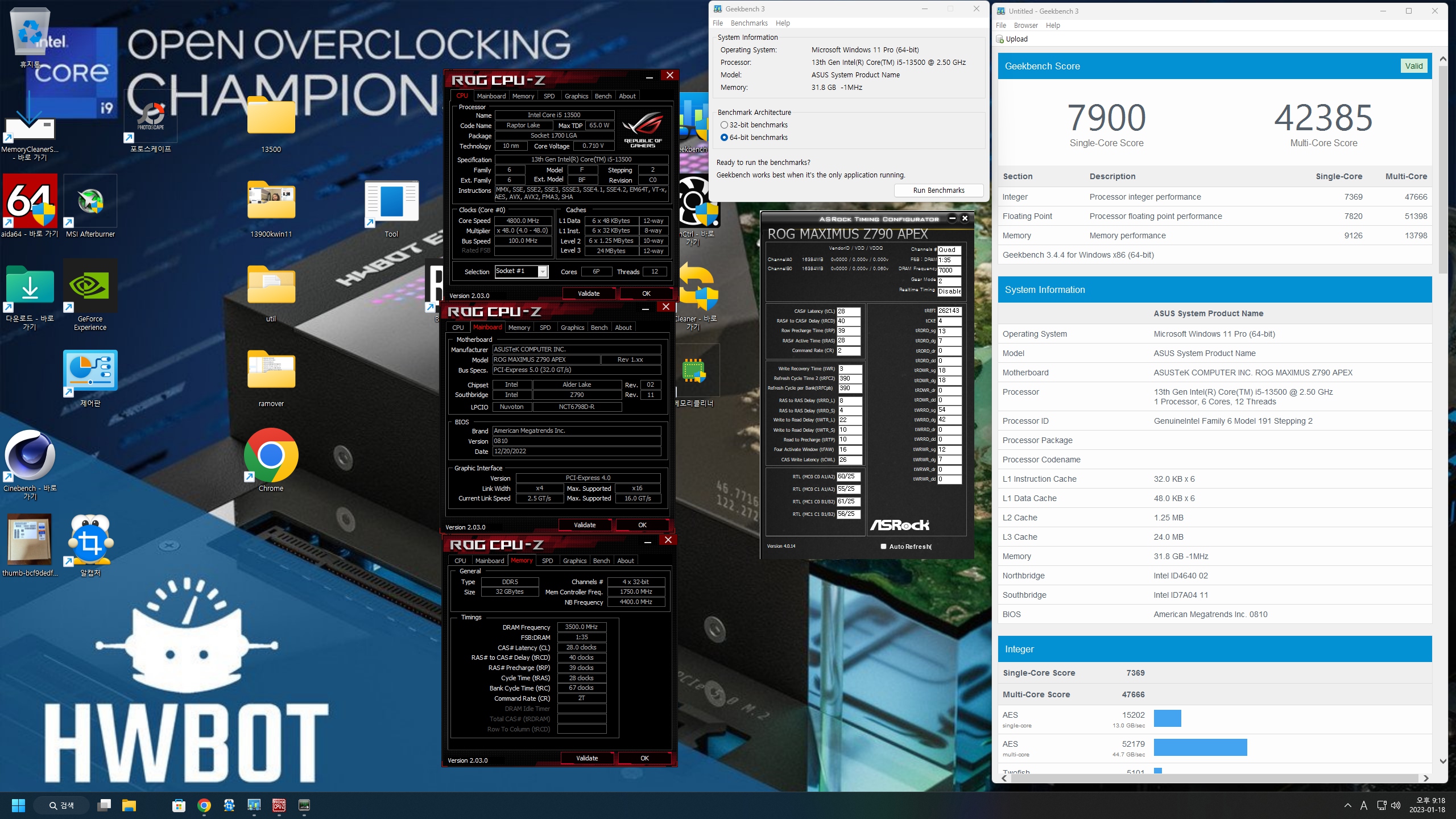Open the ramover folder
This screenshot has width=1456, height=819.
271,377
